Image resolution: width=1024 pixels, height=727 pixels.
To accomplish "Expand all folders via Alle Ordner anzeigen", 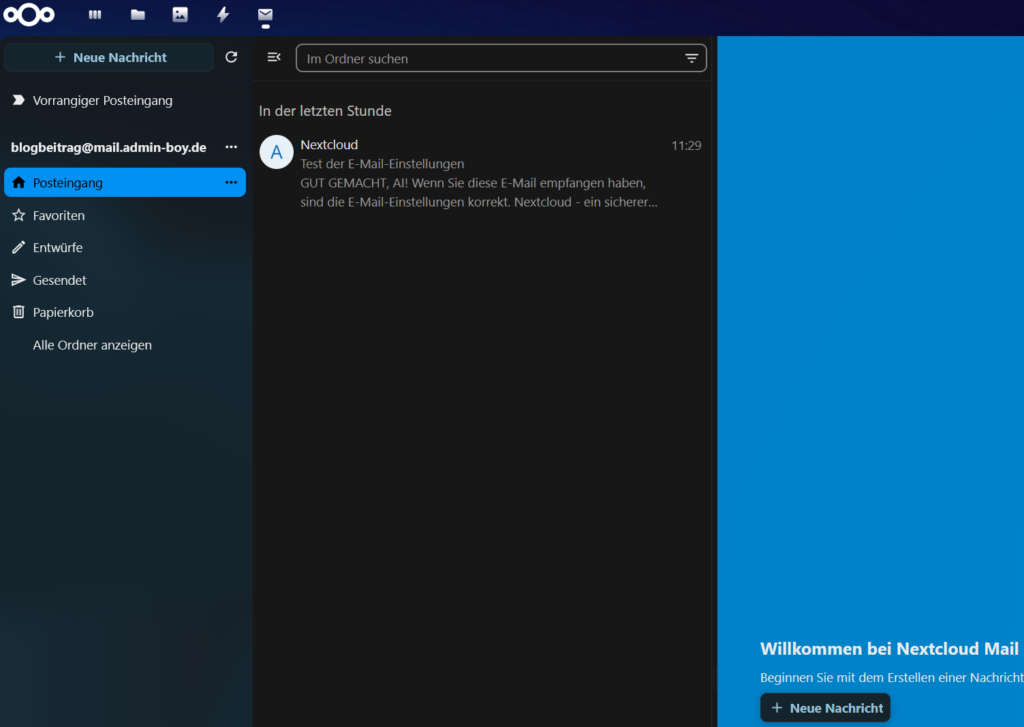I will pyautogui.click(x=92, y=344).
